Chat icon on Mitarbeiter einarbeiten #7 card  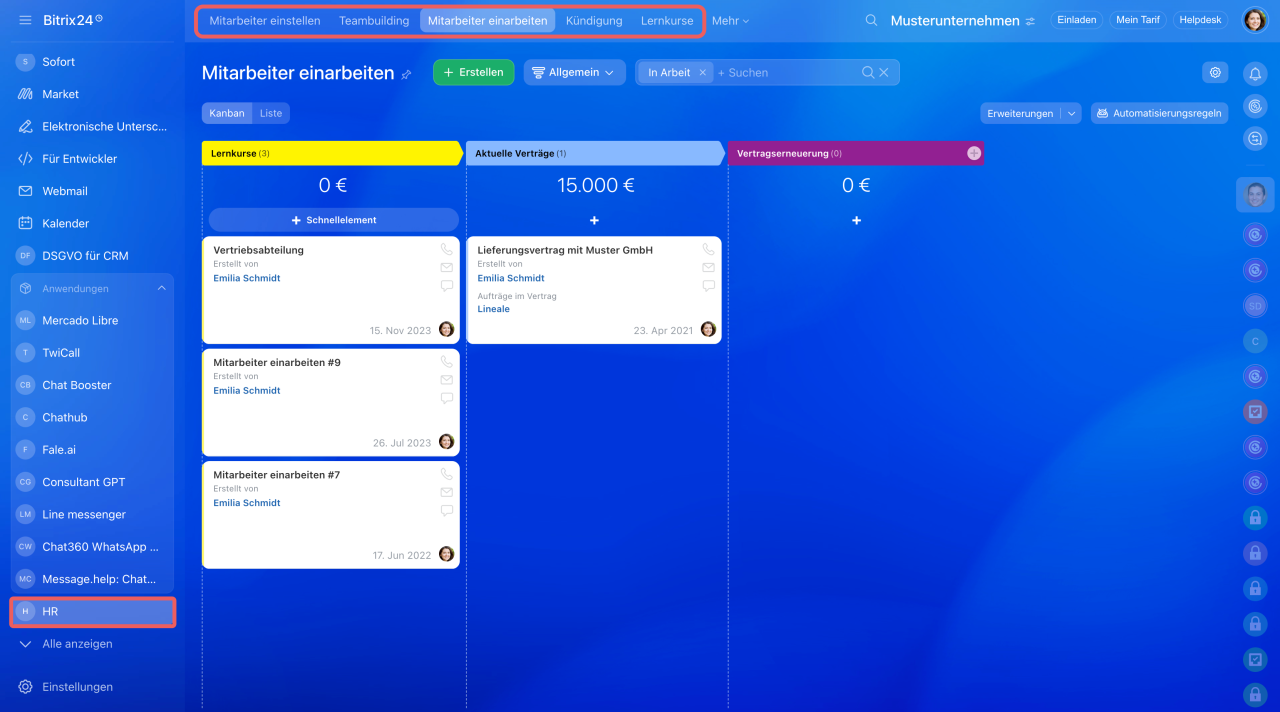pyautogui.click(x=446, y=510)
